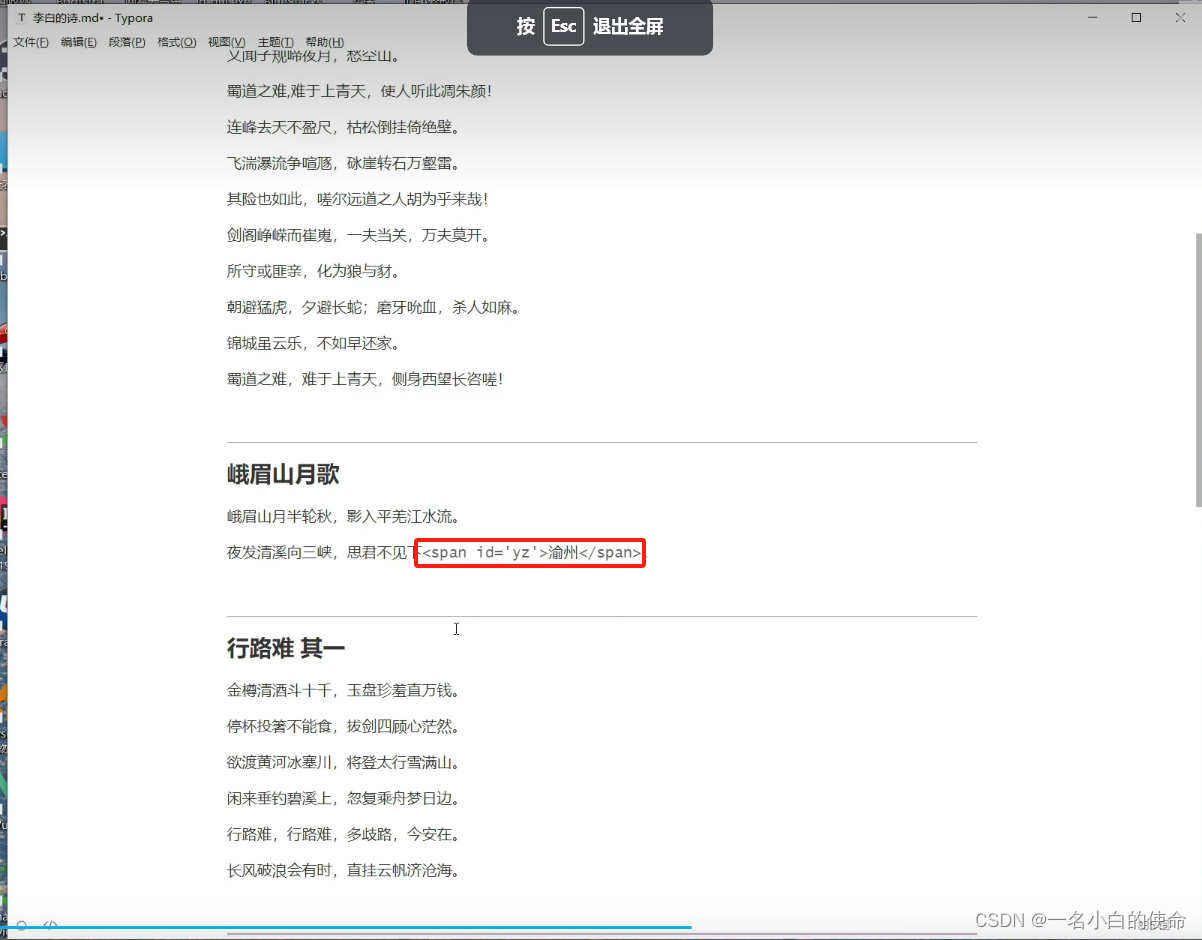Open the 段落 menu
The width and height of the screenshot is (1202, 940).
point(127,42)
